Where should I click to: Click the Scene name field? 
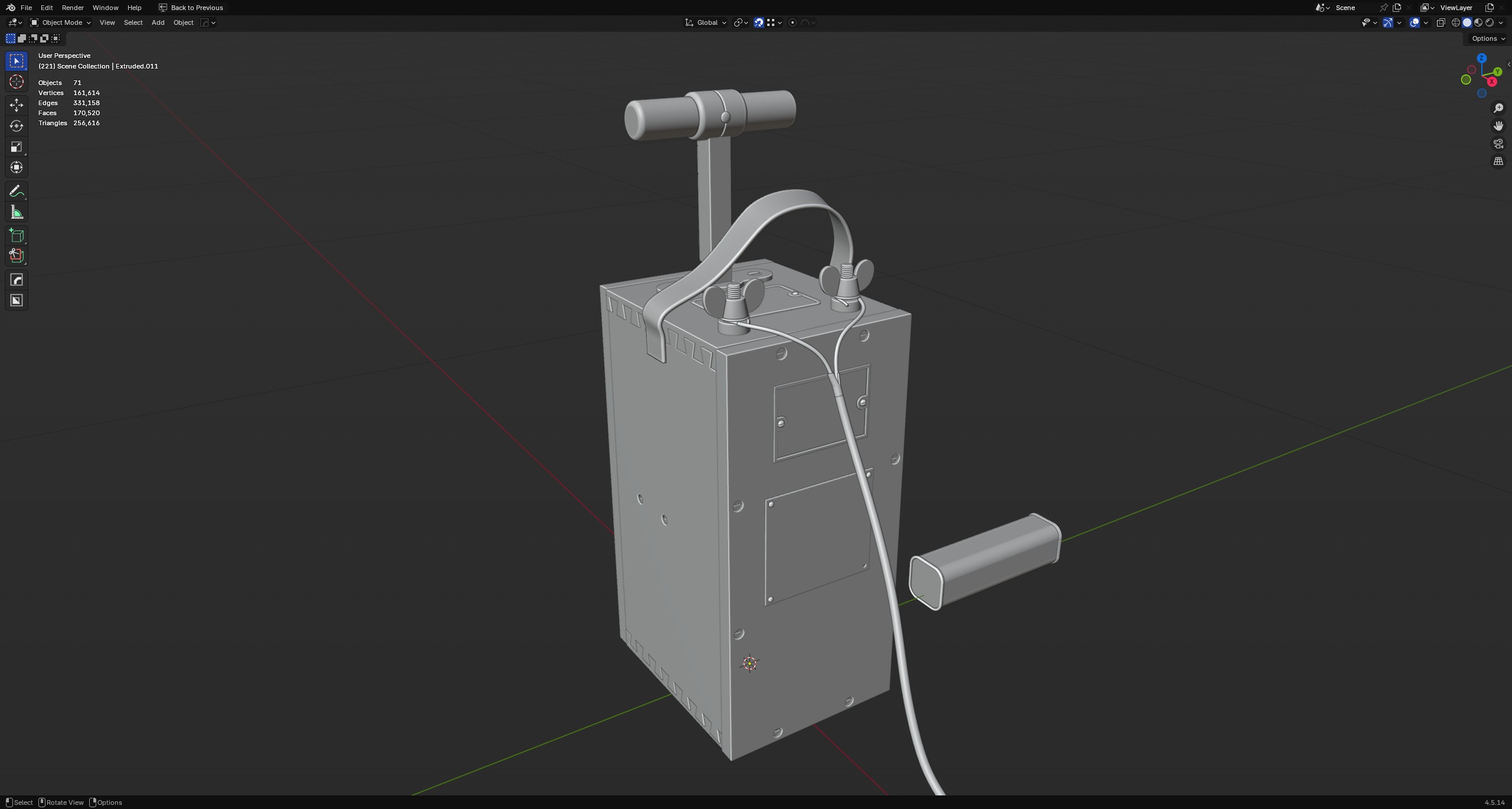(1354, 8)
